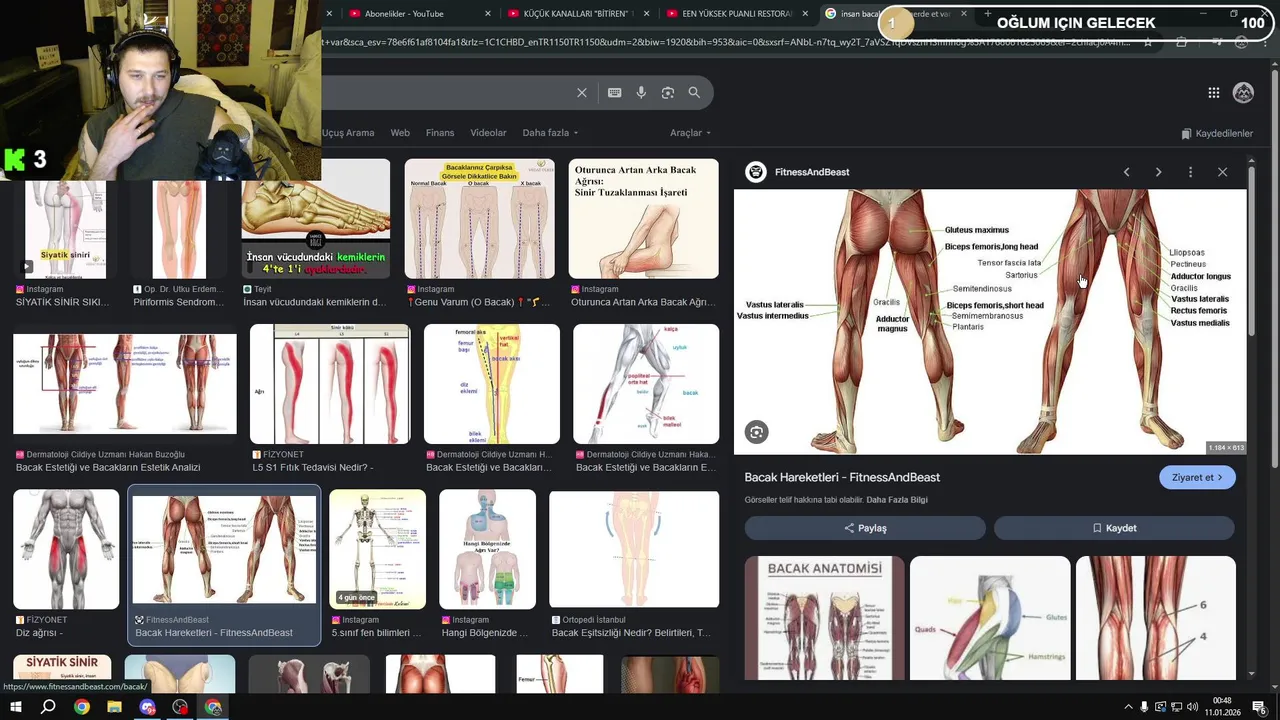Clear the Google search box with X
This screenshot has width=1280, height=720.
[582, 93]
